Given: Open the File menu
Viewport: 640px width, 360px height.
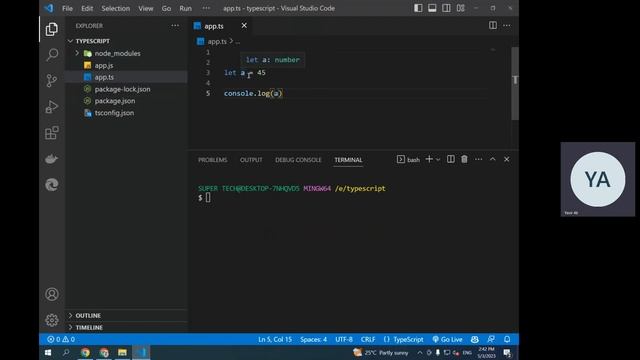Looking at the screenshot, I should tap(67, 8).
